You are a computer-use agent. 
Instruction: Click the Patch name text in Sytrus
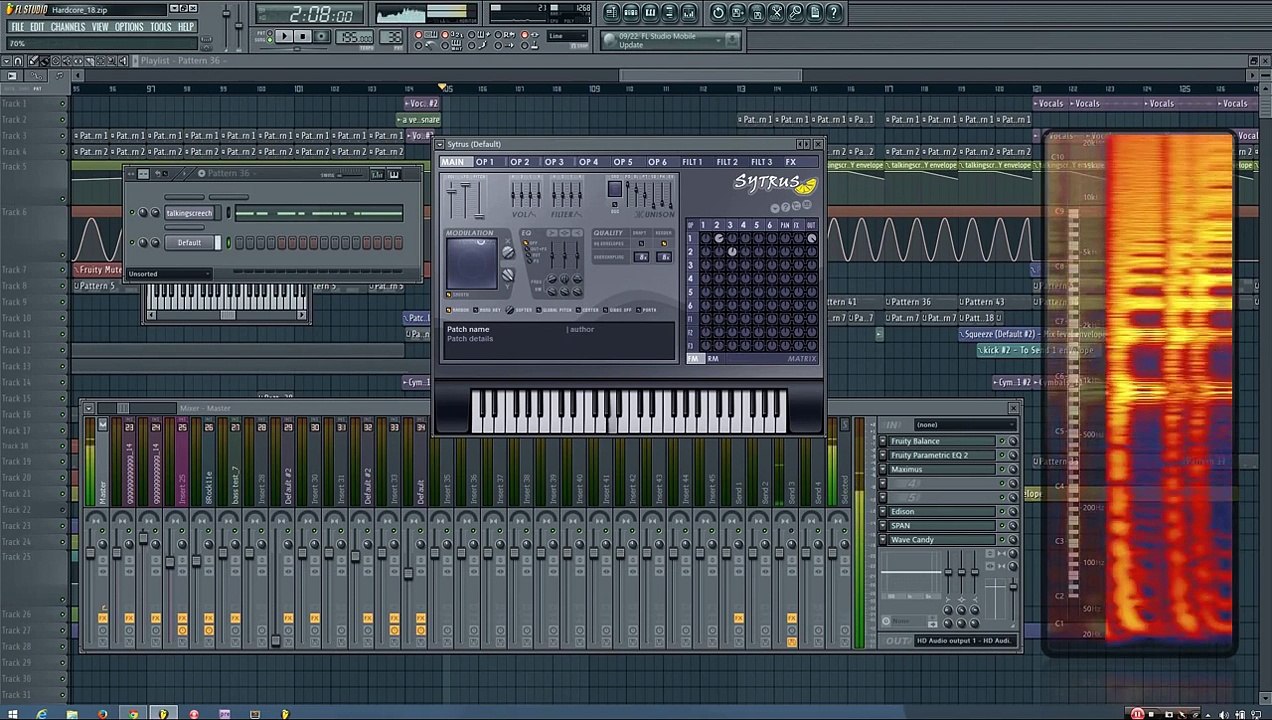(x=468, y=329)
